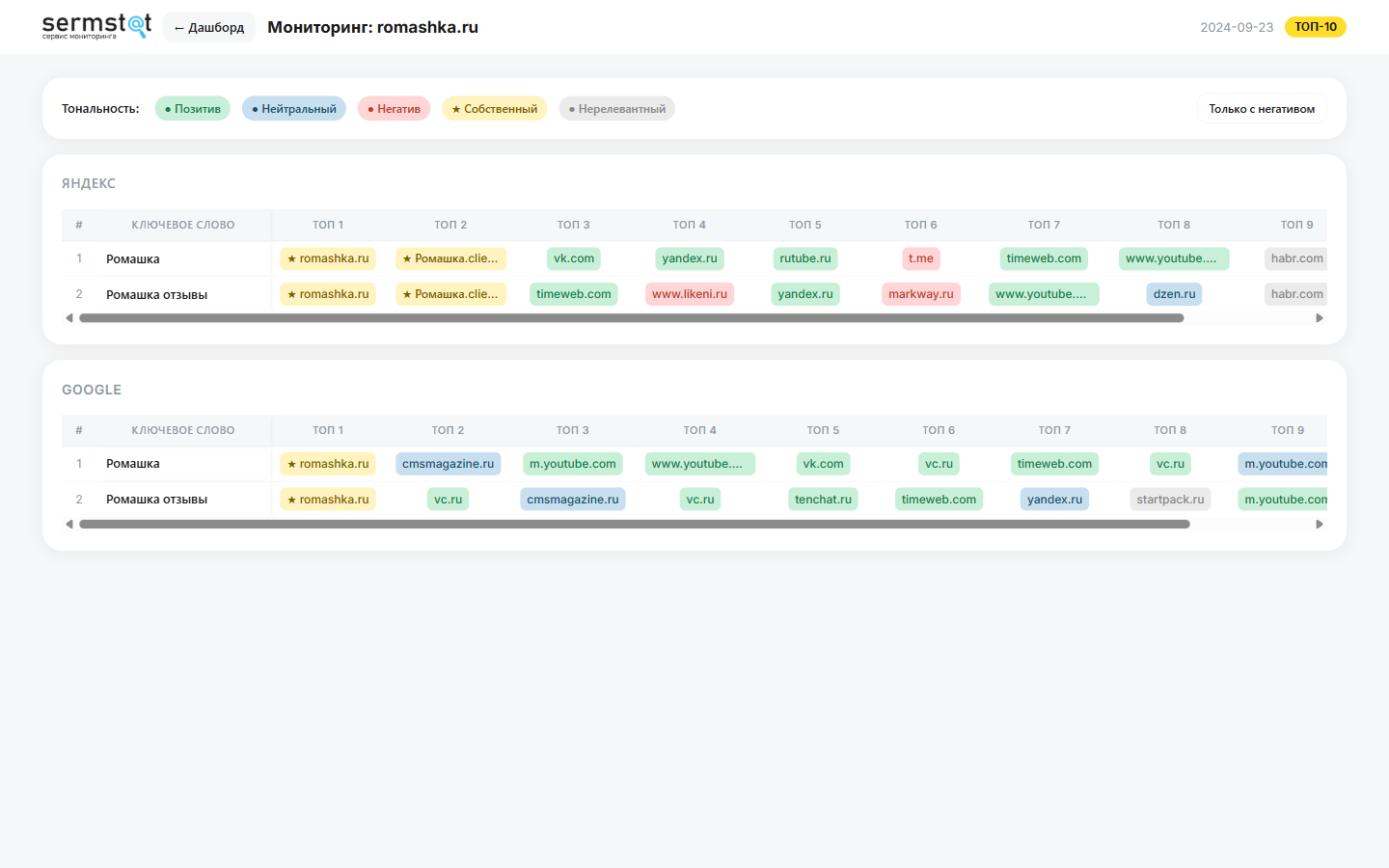
Task: Toggle the Нейтральный tone filter
Action: 294,109
